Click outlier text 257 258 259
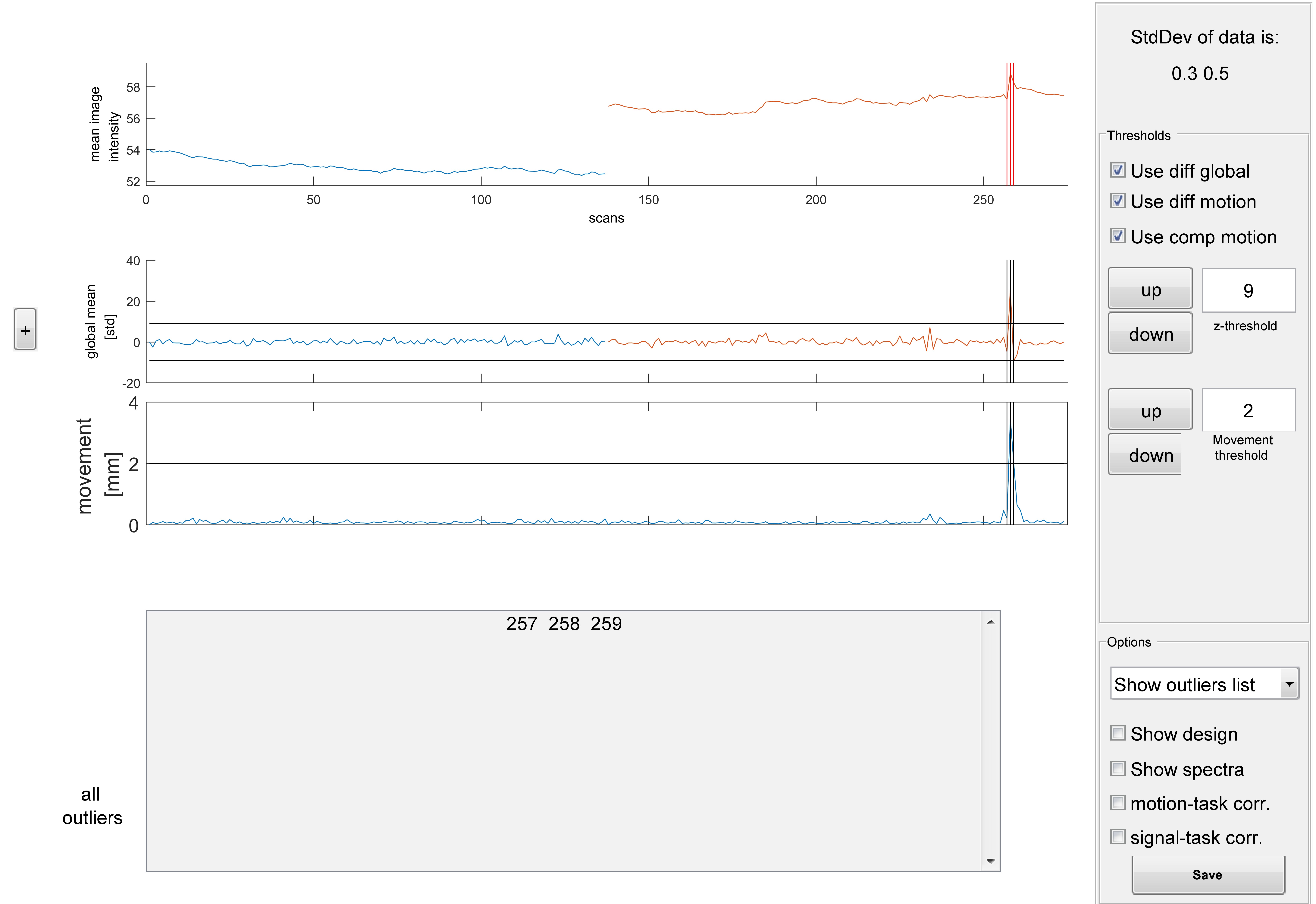Viewport: 1316px width, 904px height. tap(564, 624)
